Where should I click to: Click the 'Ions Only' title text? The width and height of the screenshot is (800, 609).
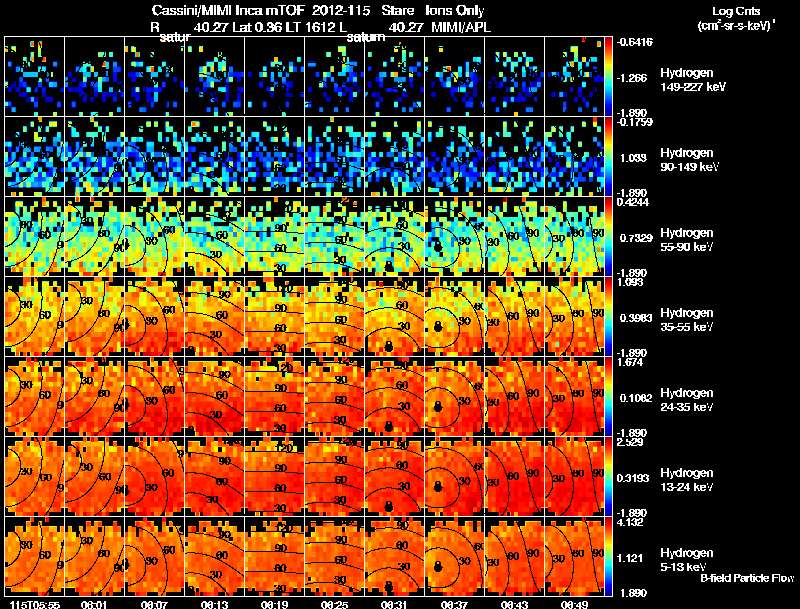(455, 10)
